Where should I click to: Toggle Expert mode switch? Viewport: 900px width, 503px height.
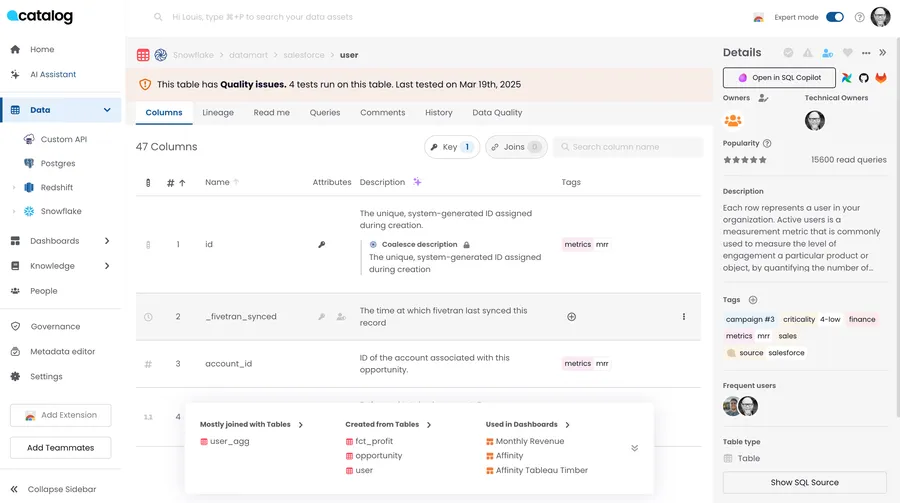click(x=835, y=17)
